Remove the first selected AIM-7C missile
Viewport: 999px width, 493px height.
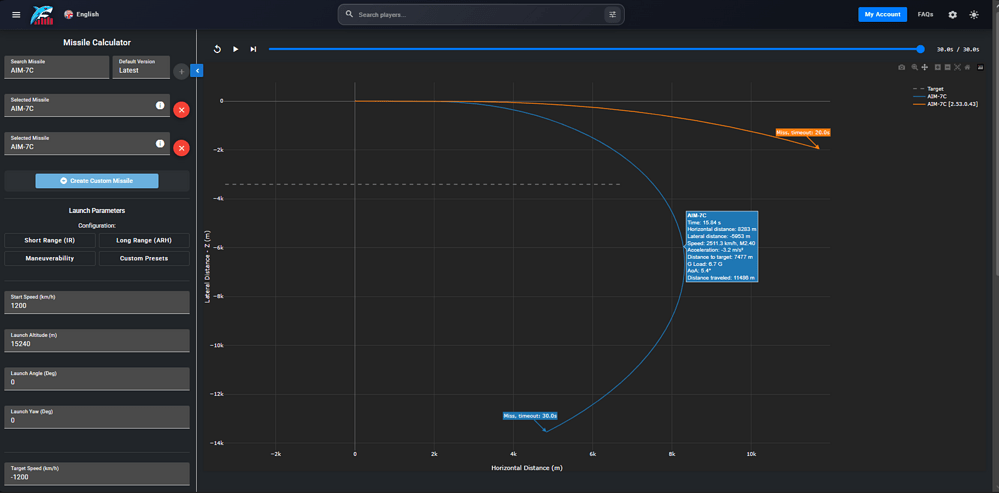coord(181,110)
